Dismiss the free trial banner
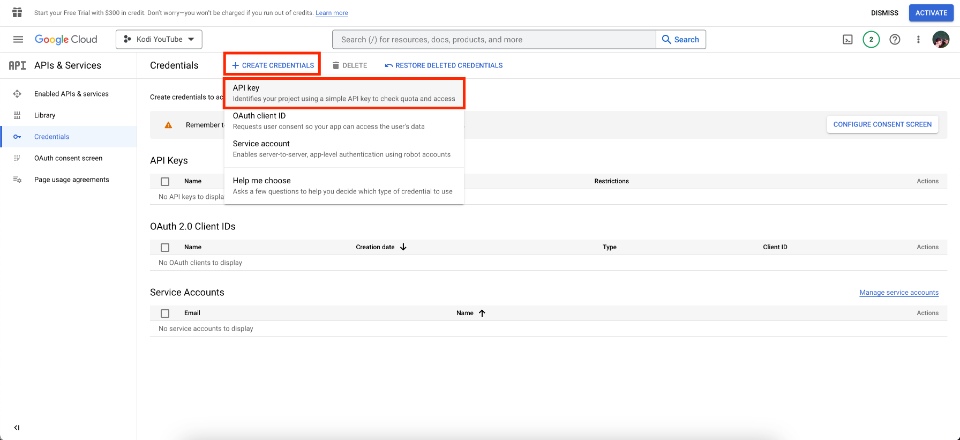Image resolution: width=960 pixels, height=440 pixels. [x=885, y=13]
